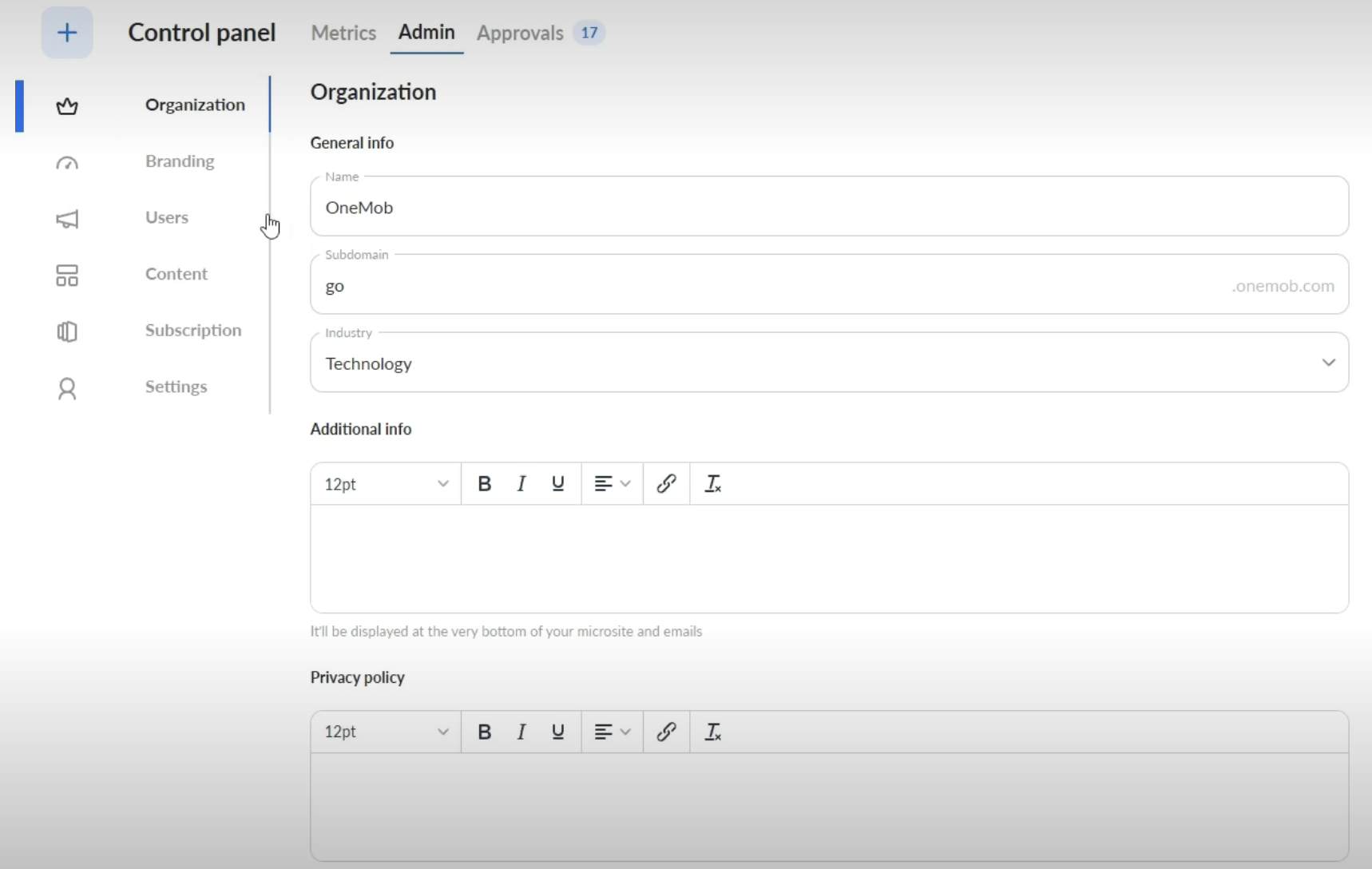This screenshot has height=869, width=1372.
Task: Open the Industry dropdown showing Technology
Action: [829, 363]
